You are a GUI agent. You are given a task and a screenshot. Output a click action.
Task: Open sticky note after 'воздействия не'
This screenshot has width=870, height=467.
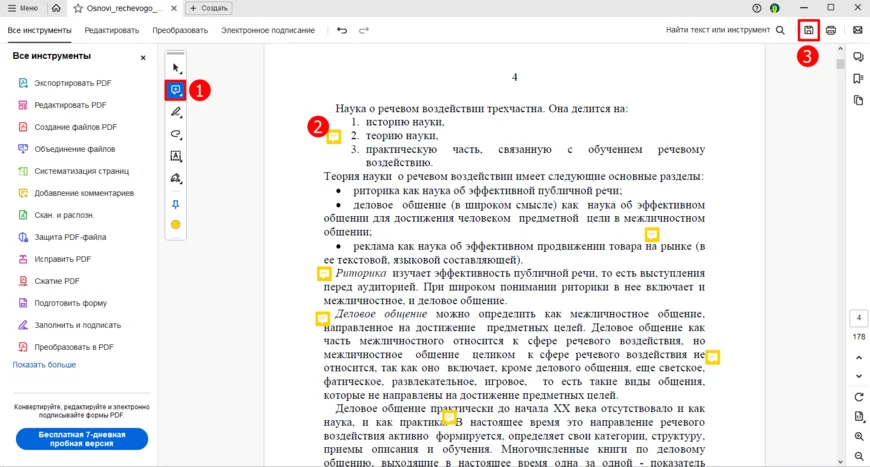tap(712, 357)
